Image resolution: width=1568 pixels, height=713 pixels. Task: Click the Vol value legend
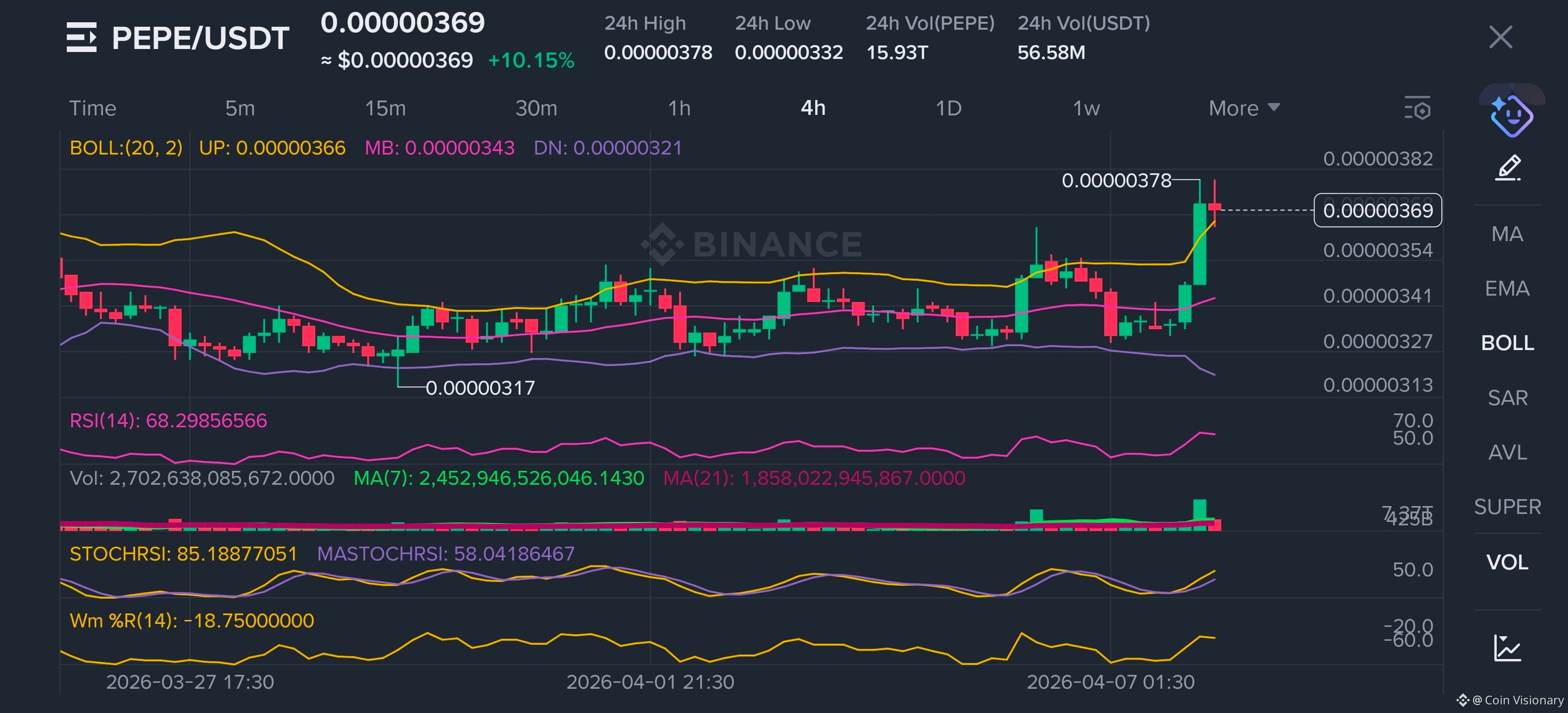(202, 478)
